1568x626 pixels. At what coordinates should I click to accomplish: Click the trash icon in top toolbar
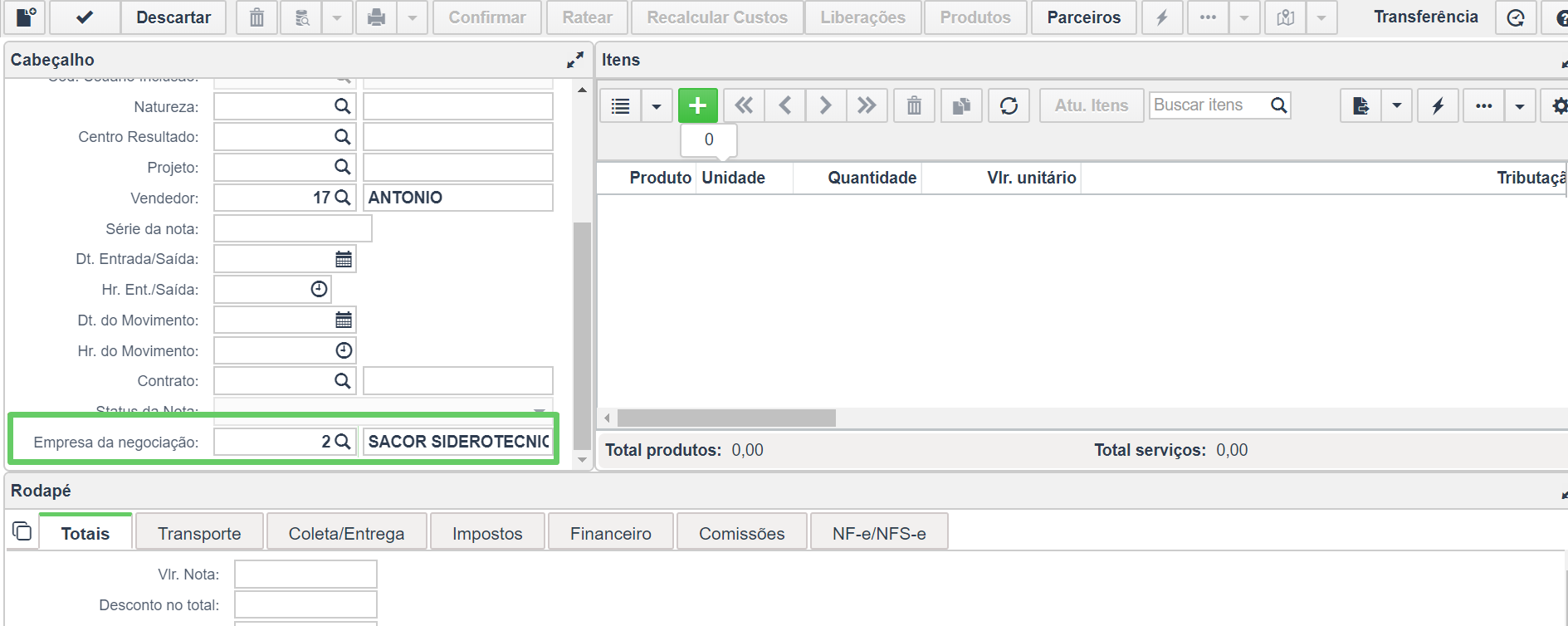pos(257,17)
